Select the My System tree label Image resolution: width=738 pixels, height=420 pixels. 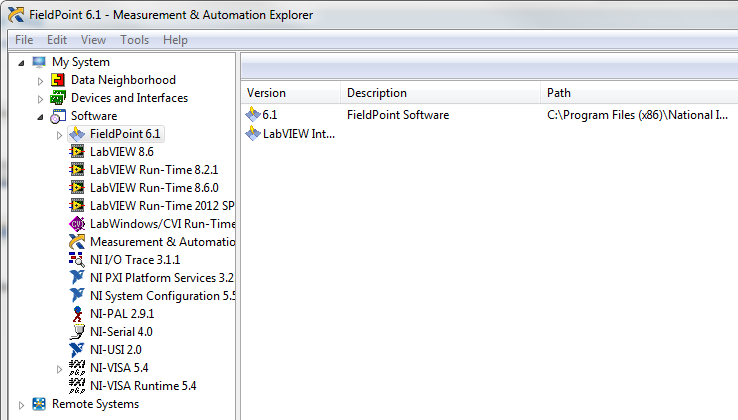coord(81,62)
